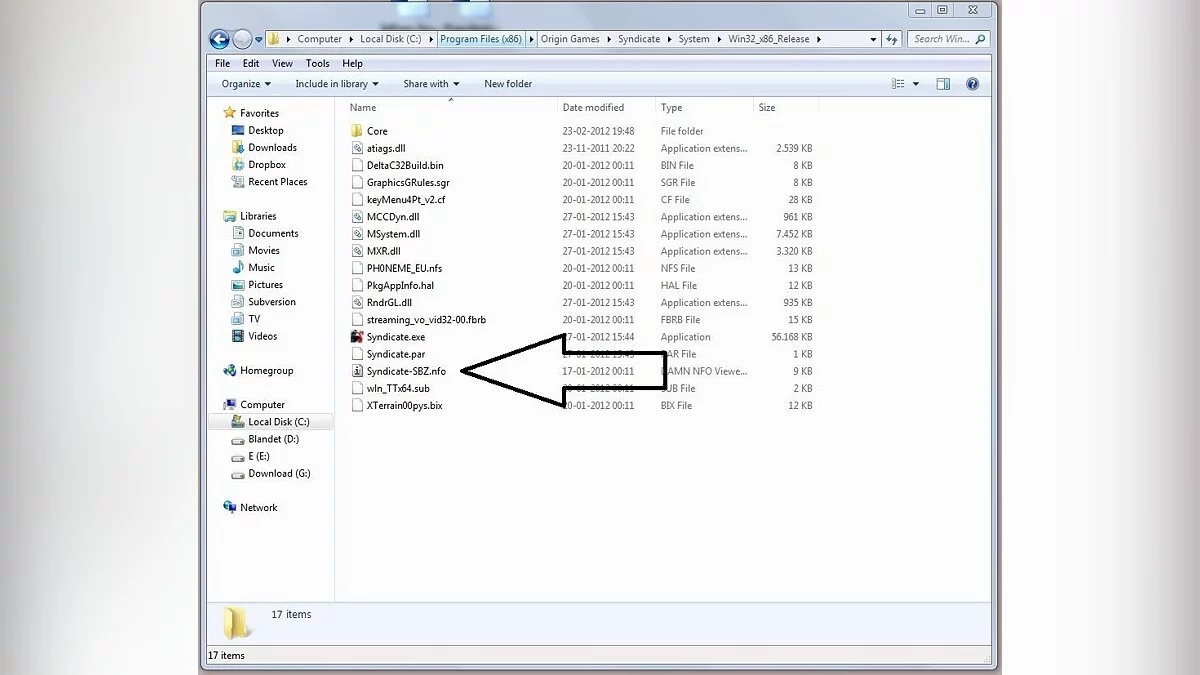Select Recent Places in navigation pane

(x=278, y=182)
